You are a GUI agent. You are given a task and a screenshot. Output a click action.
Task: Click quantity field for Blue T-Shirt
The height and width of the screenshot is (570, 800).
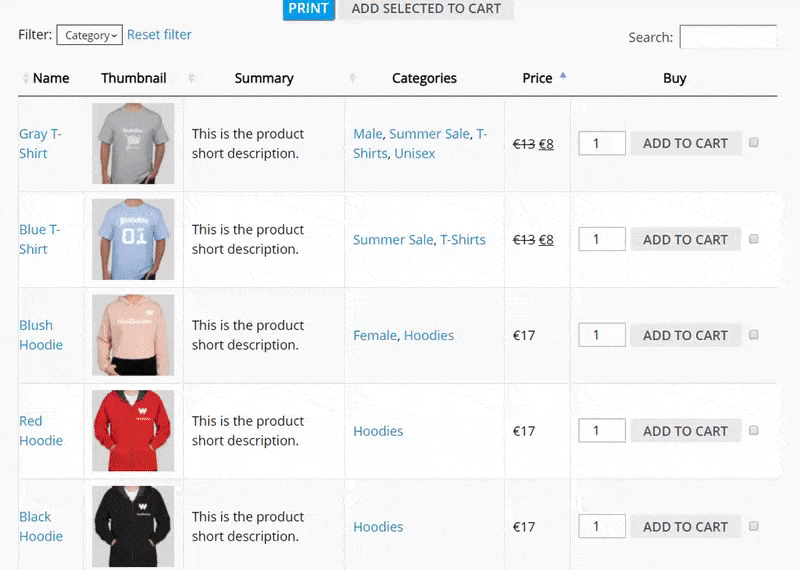click(602, 239)
